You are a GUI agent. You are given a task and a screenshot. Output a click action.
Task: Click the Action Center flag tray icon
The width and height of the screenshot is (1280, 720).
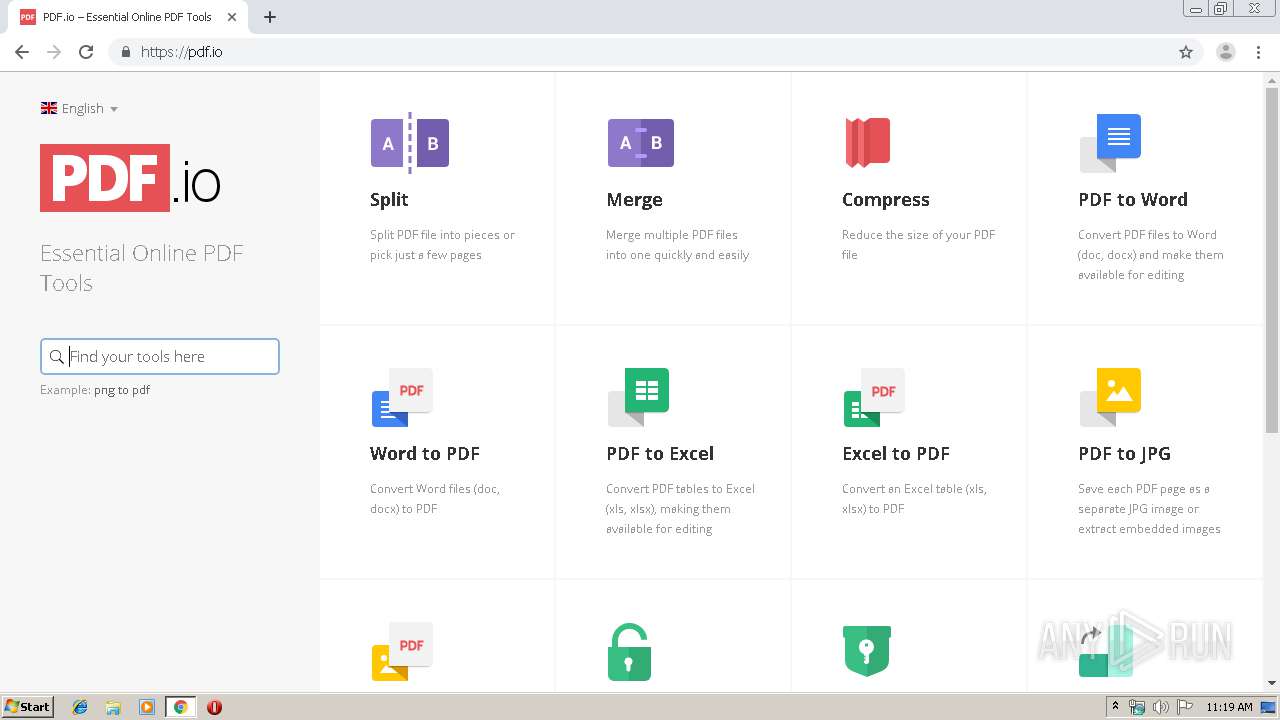[x=1185, y=707]
